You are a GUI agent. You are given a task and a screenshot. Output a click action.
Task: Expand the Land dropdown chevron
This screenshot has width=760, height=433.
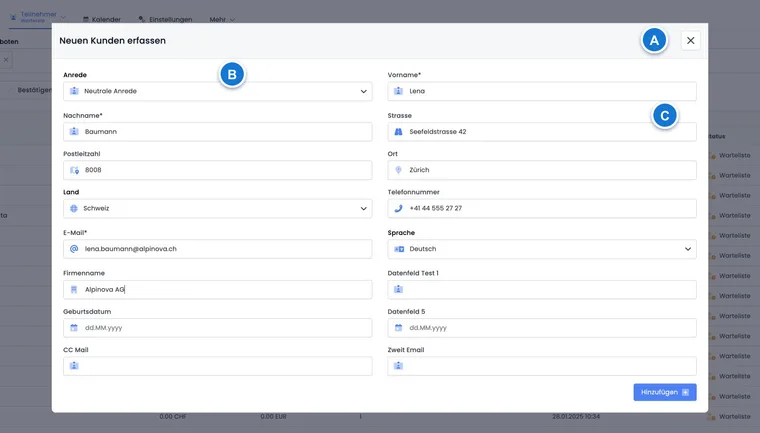coord(364,208)
